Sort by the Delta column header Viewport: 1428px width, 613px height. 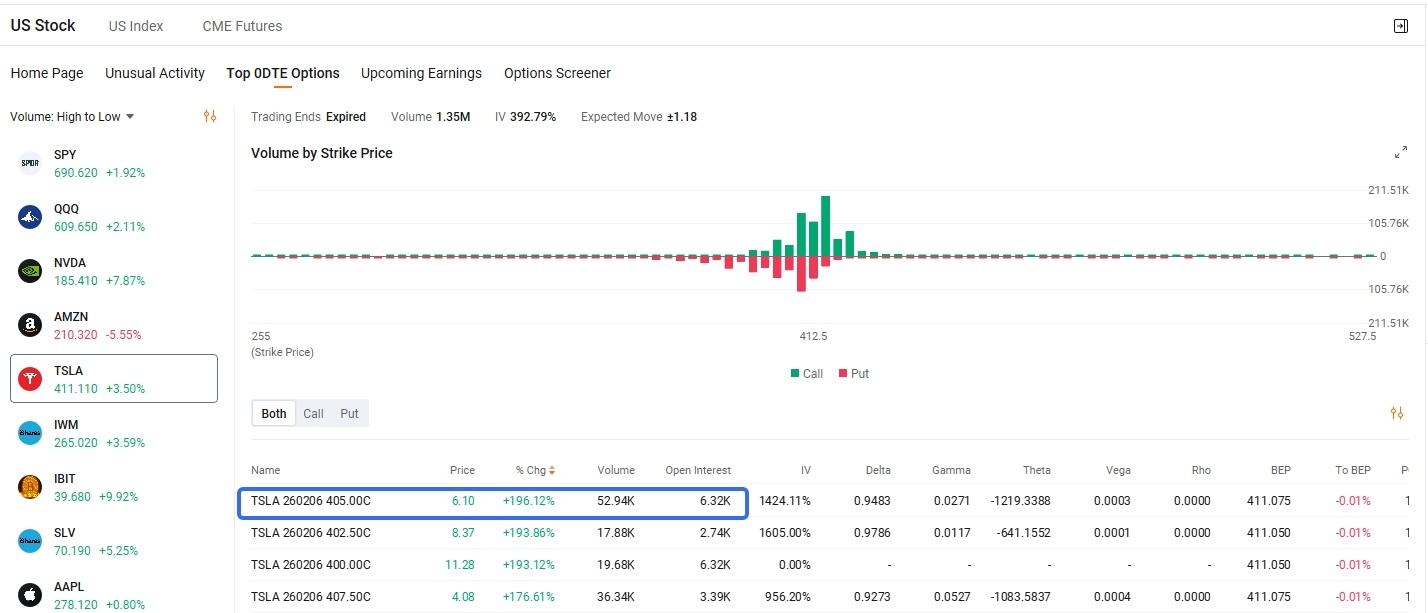click(x=877, y=470)
